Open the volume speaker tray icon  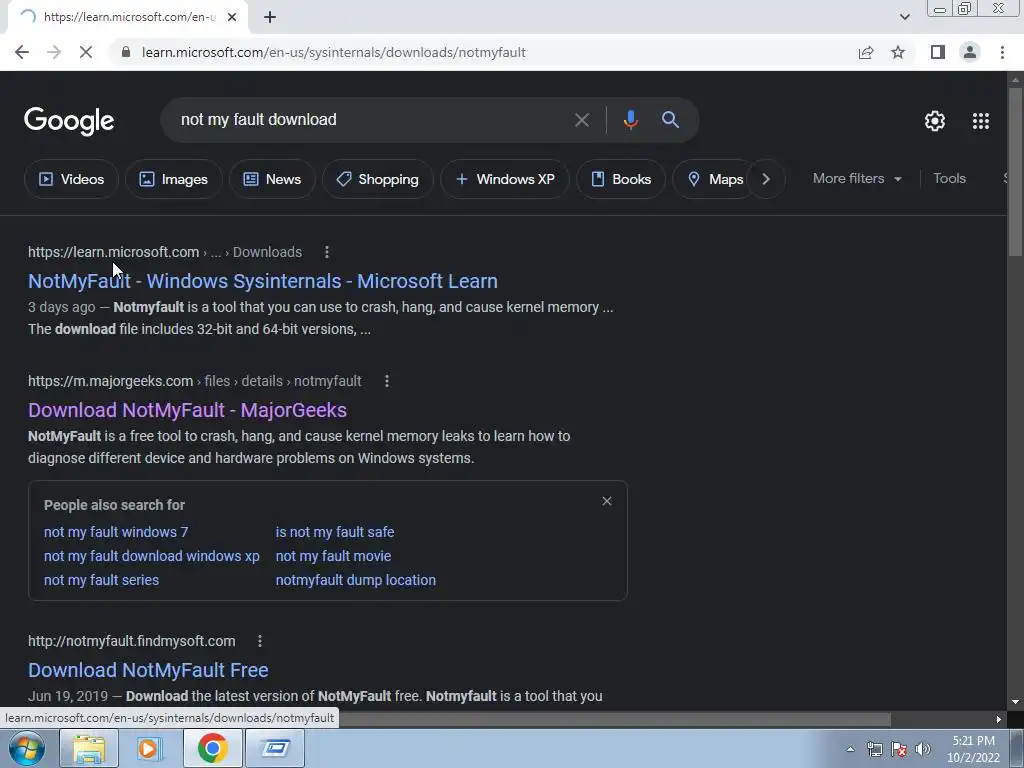pyautogui.click(x=922, y=749)
